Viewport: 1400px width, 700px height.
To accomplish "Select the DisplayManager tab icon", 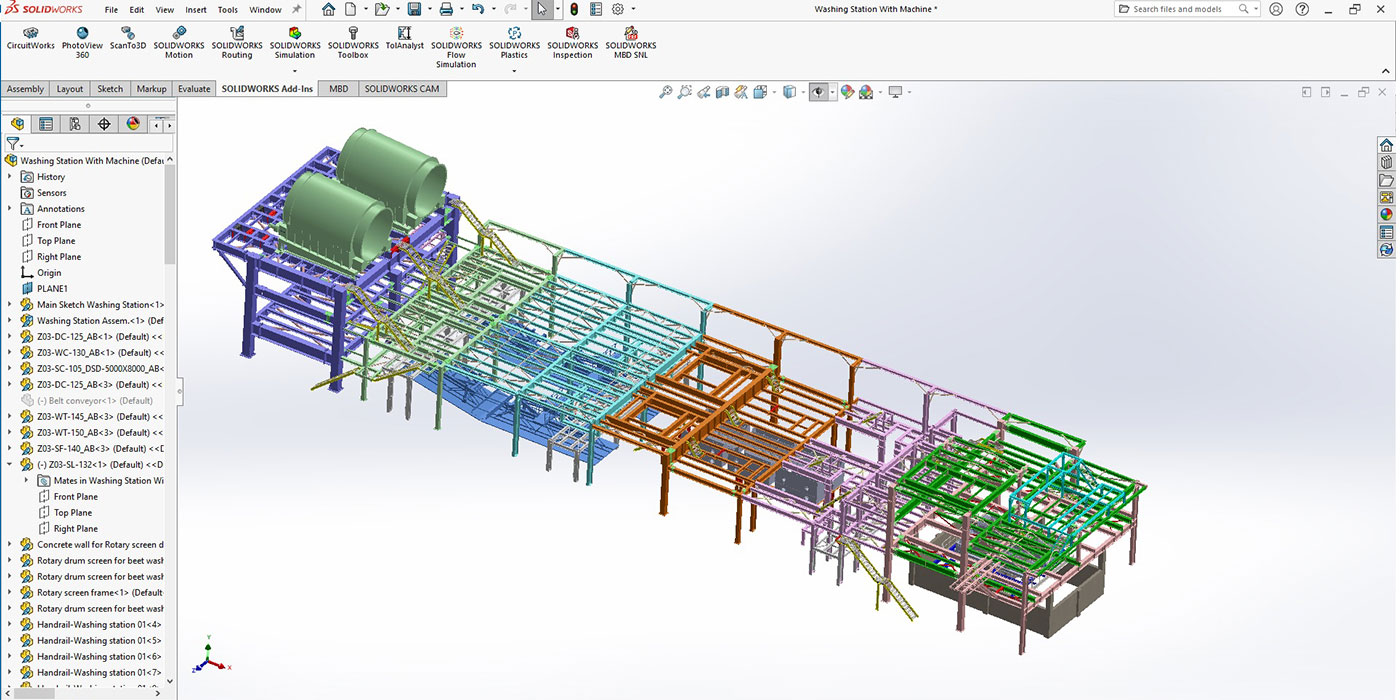I will click(x=133, y=124).
